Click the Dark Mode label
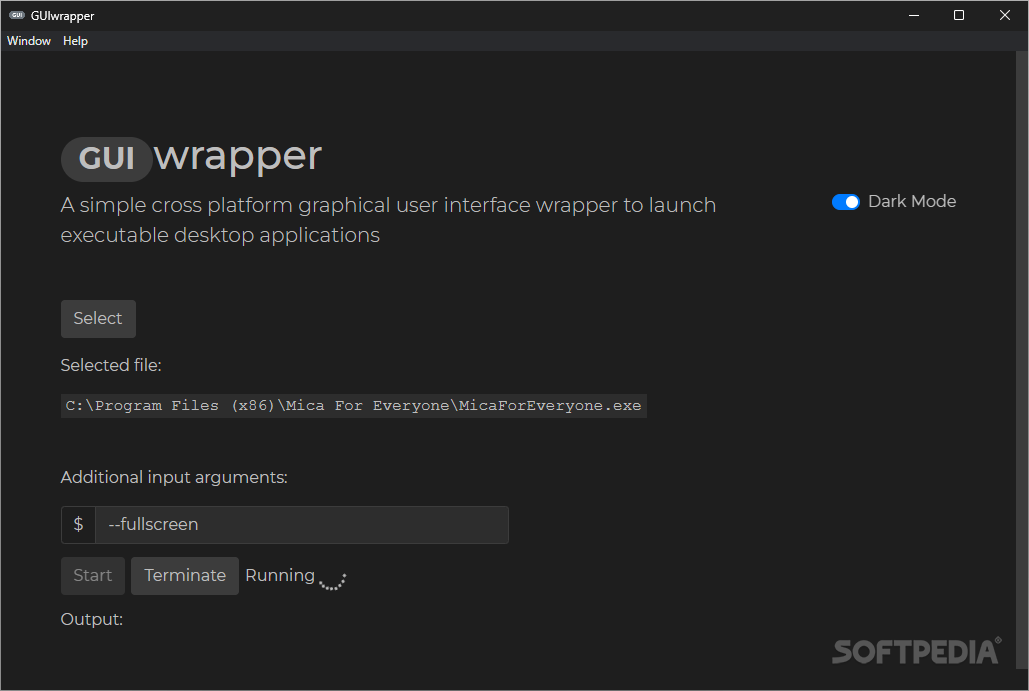 click(x=912, y=201)
